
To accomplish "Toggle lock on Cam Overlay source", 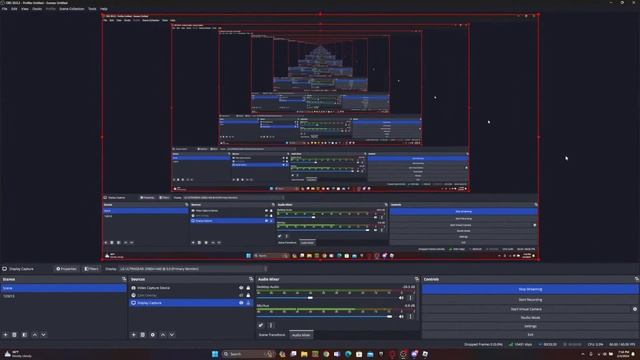I will point(248,295).
